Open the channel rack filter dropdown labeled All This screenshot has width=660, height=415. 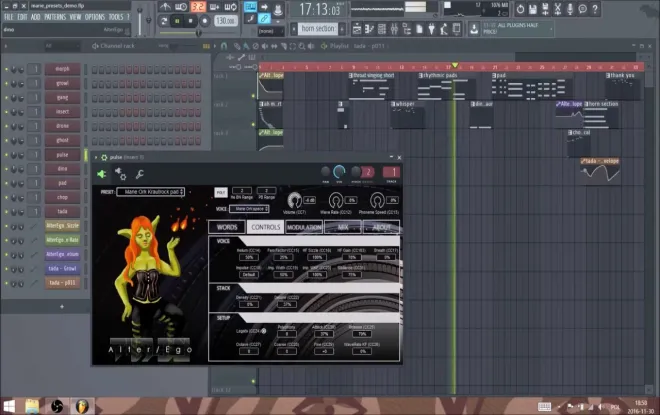[x=61, y=46]
